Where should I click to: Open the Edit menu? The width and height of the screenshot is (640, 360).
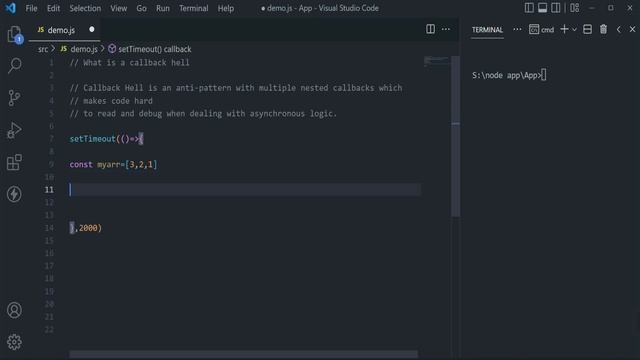(53, 8)
